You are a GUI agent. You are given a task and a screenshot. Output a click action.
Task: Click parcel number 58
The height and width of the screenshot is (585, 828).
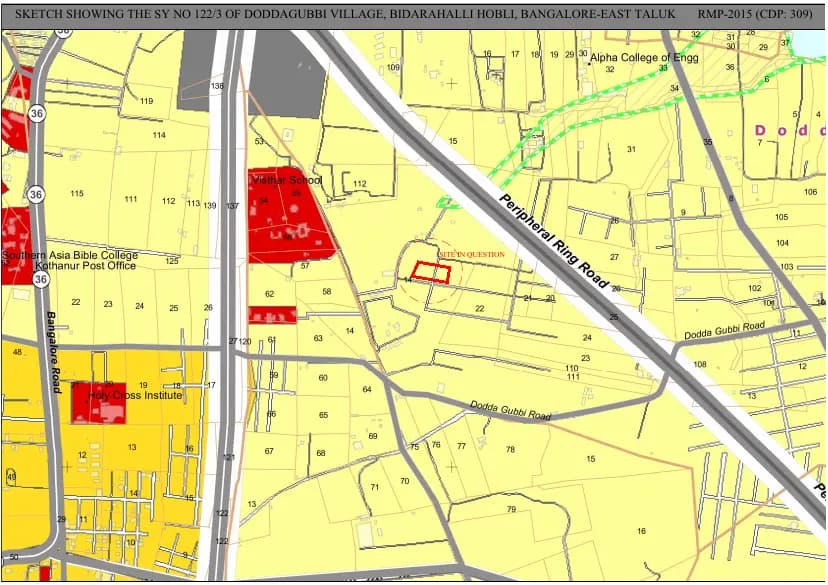326,291
